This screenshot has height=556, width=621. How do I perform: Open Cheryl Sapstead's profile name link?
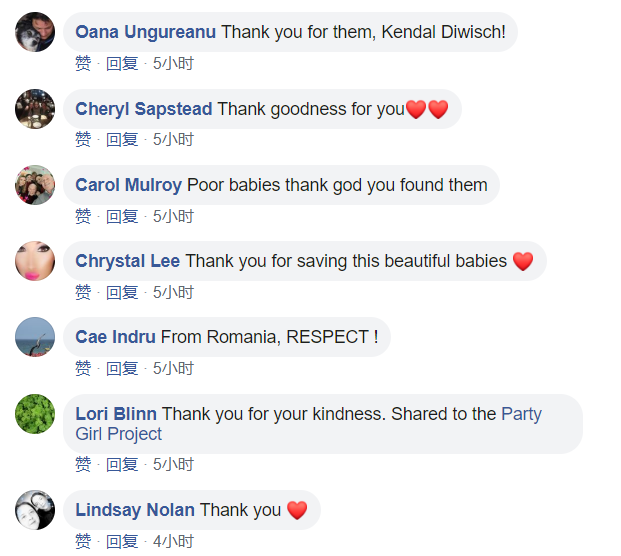pos(144,109)
